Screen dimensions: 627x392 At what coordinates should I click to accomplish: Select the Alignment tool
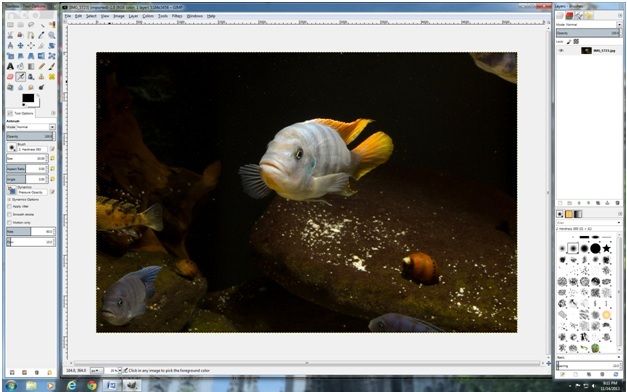(x=31, y=45)
